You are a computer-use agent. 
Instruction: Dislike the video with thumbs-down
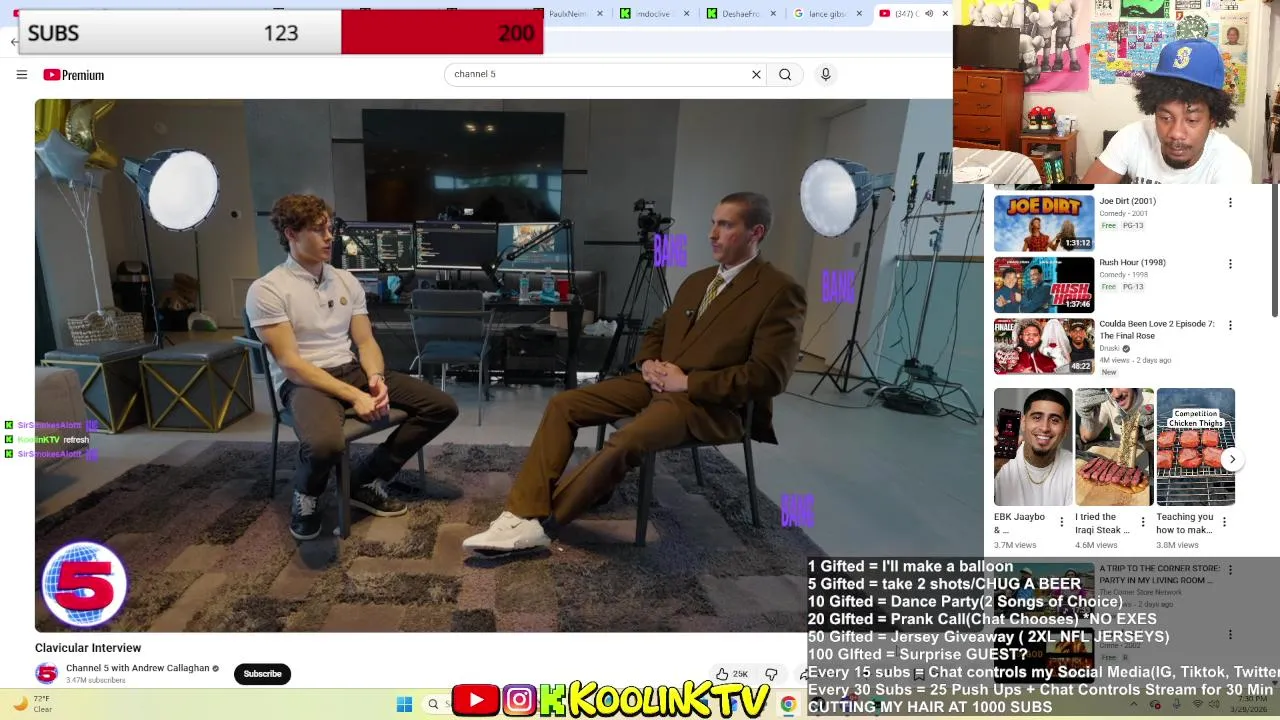click(771, 674)
